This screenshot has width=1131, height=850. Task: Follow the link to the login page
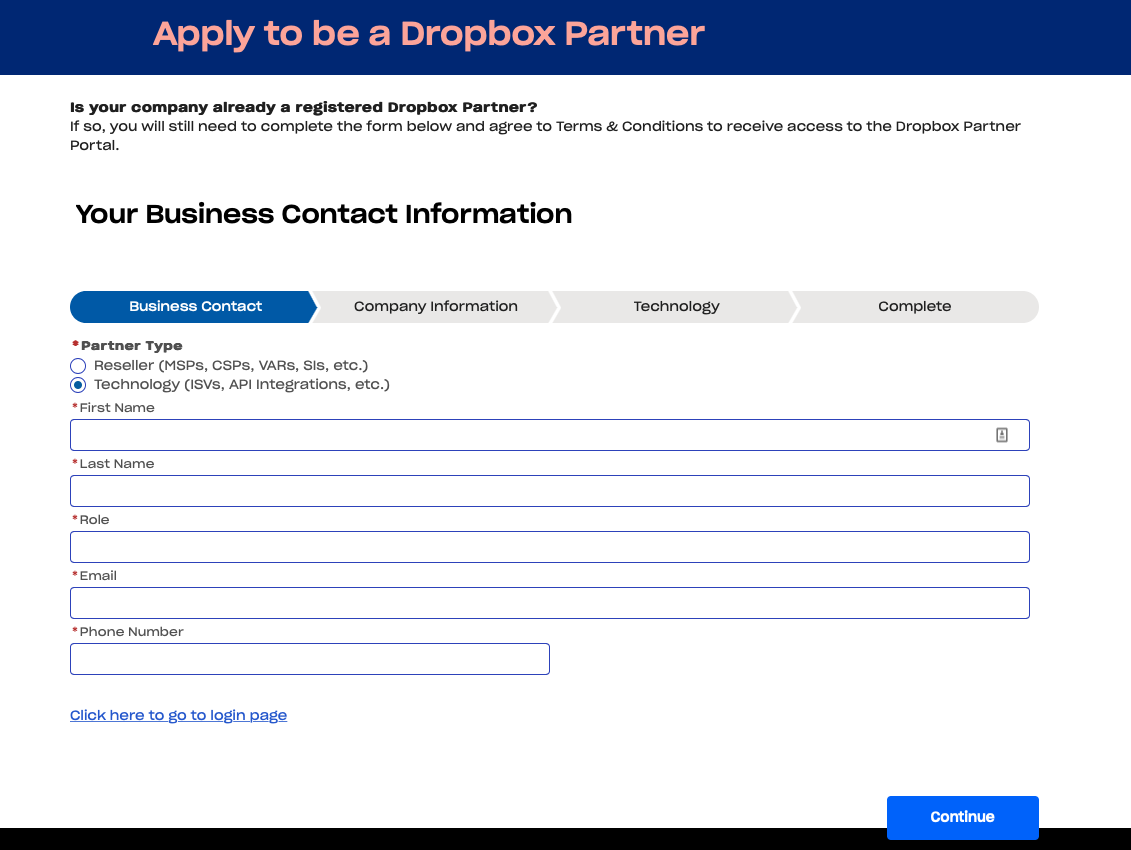tap(178, 715)
